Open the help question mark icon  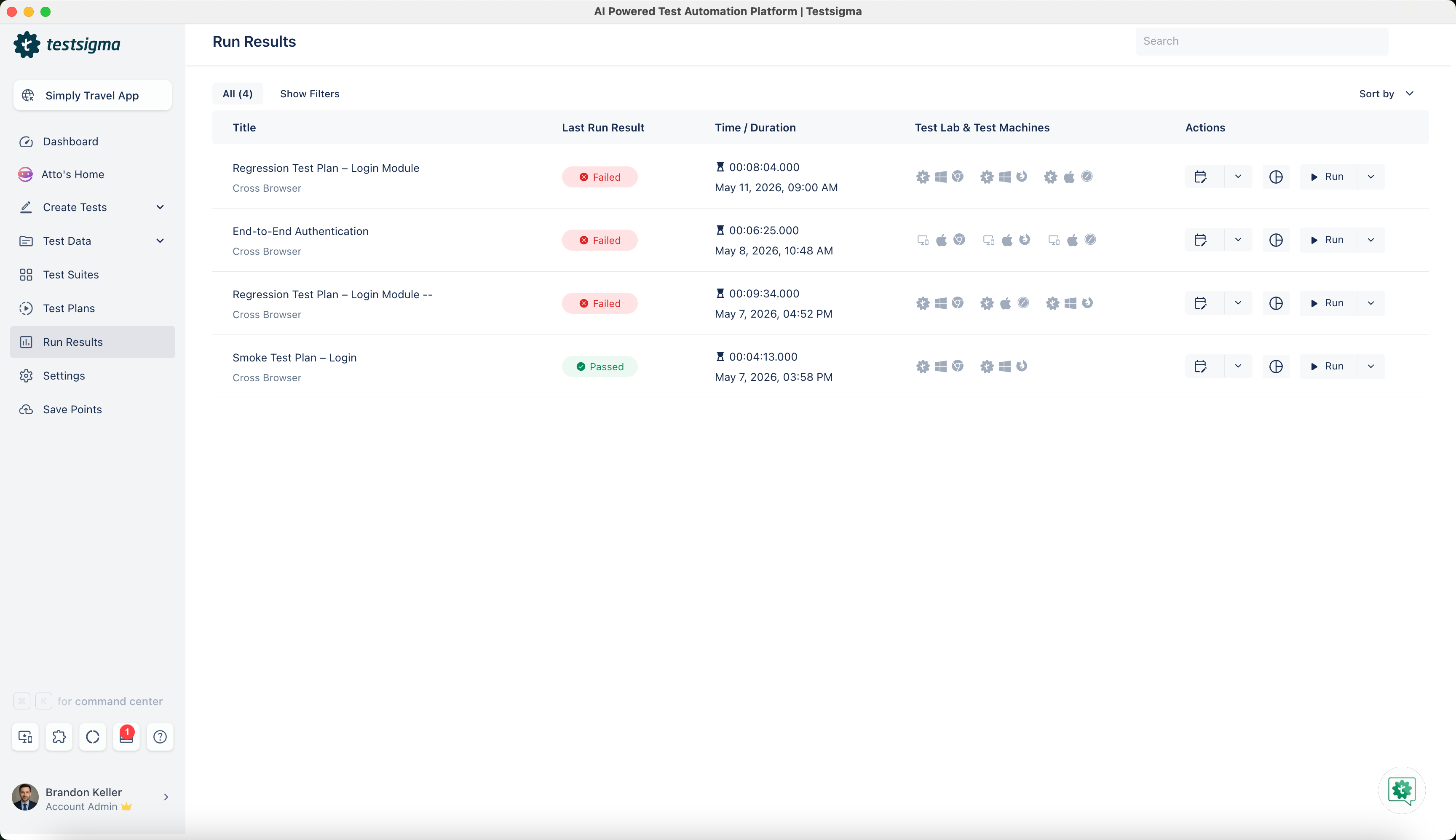click(x=161, y=737)
